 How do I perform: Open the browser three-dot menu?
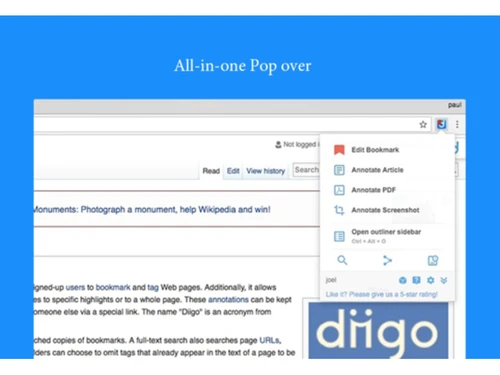click(457, 124)
